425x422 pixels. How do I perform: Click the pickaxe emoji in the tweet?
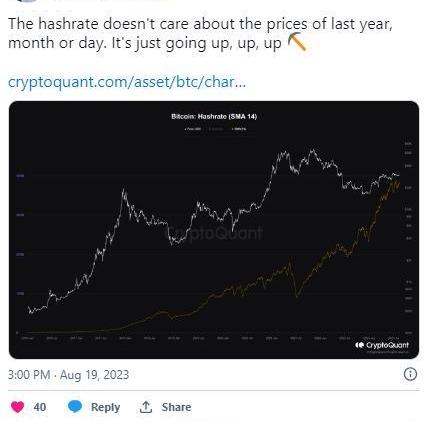pos(297,42)
